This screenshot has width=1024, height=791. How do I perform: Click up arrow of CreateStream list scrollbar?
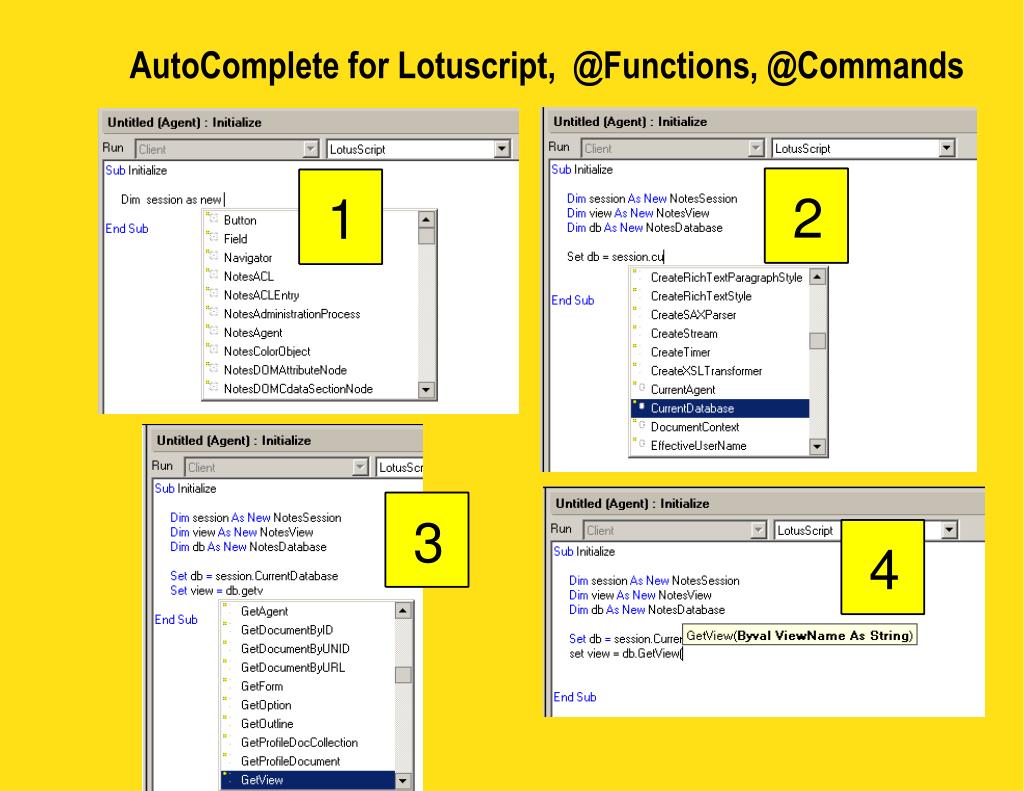(817, 276)
